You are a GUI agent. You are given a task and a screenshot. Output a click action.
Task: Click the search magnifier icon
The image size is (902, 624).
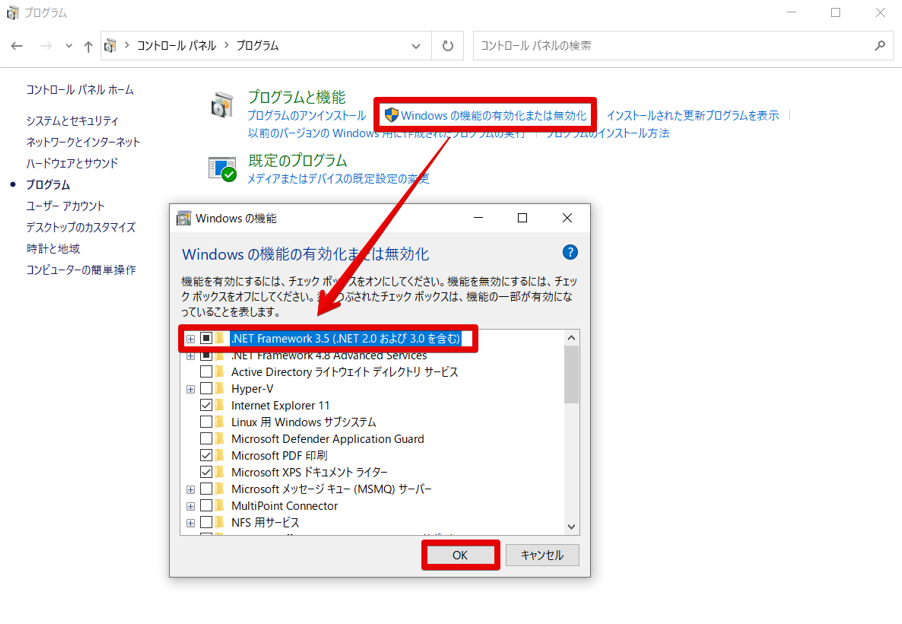(880, 46)
